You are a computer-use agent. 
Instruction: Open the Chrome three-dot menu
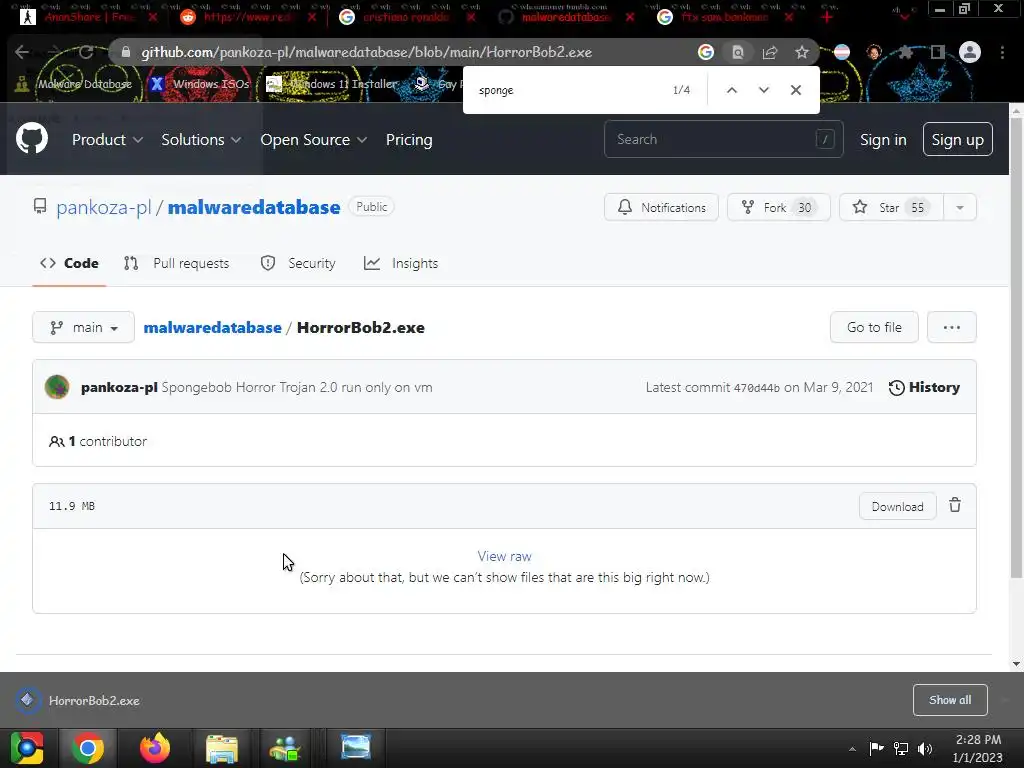pyautogui.click(x=1002, y=52)
